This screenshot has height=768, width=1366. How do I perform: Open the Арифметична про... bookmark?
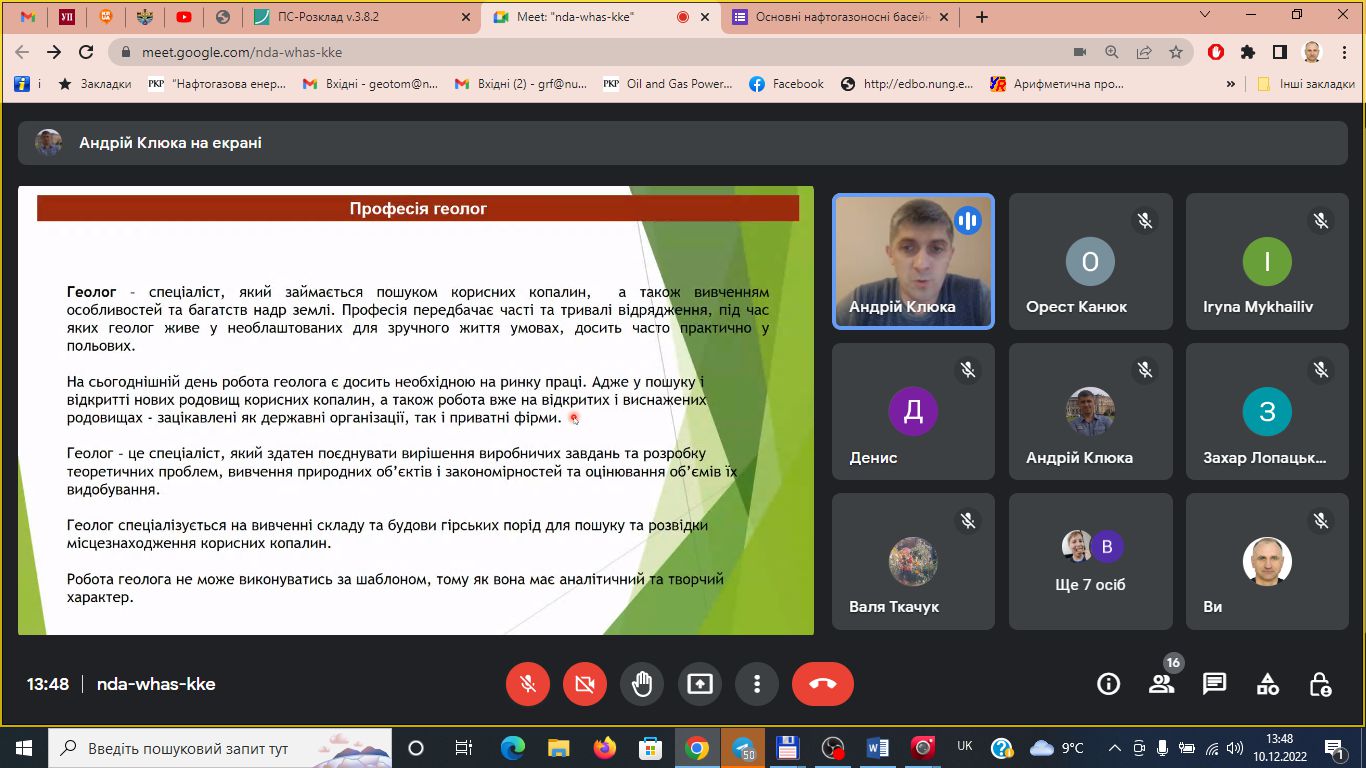point(1057,84)
